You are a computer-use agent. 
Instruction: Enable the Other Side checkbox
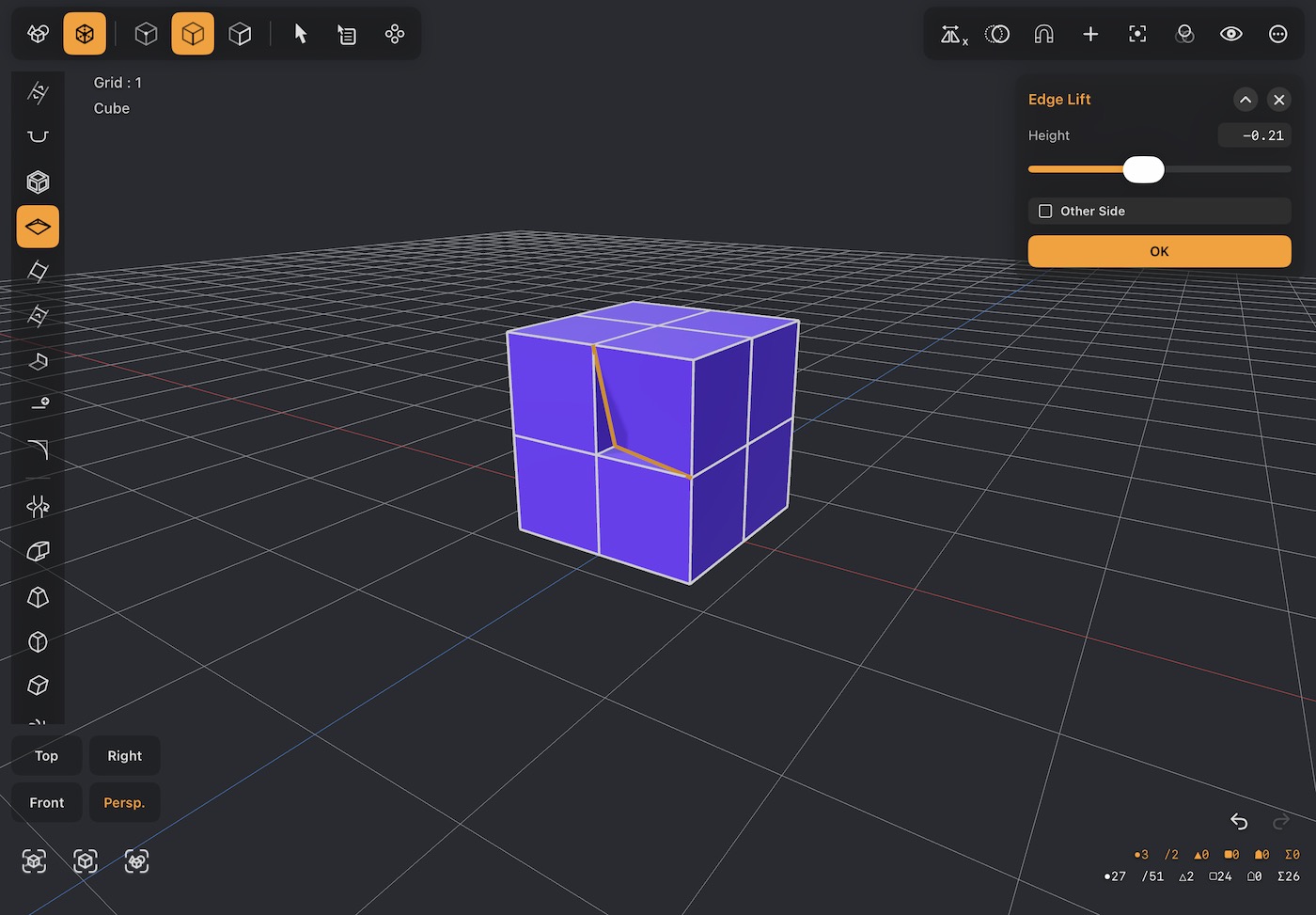click(x=1045, y=211)
